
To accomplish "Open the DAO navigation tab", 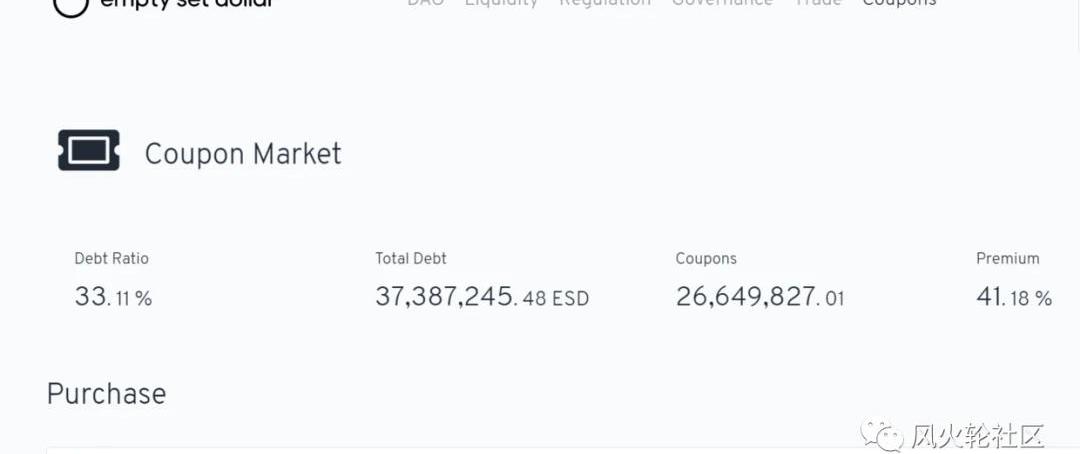I will 425,3.
